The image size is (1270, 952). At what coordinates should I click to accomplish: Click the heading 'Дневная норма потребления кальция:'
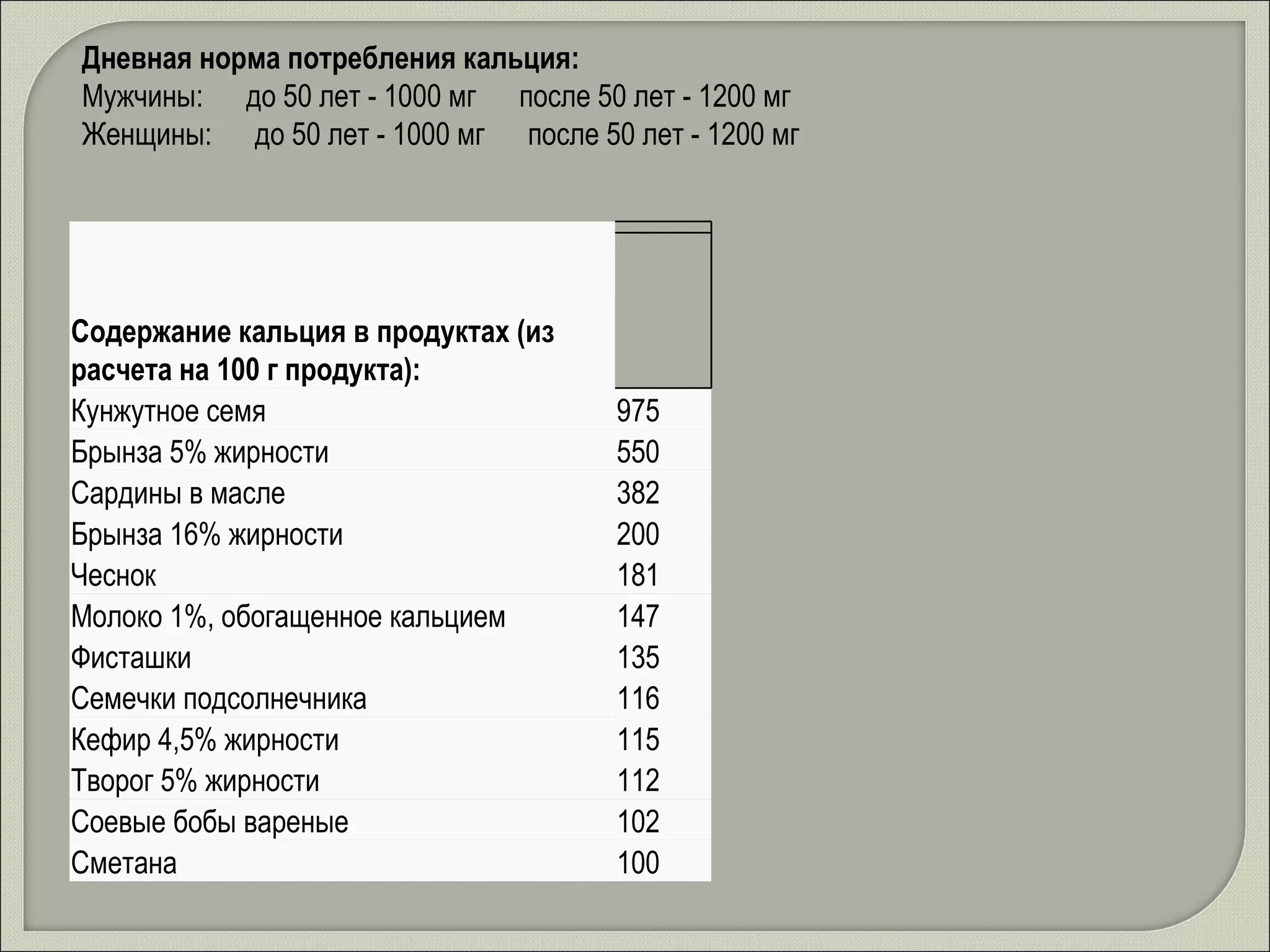coord(330,59)
